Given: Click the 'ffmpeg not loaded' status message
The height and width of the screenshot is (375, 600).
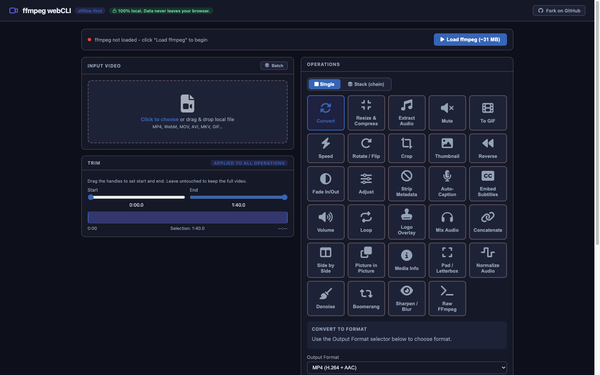Looking at the screenshot, I should pos(151,40).
